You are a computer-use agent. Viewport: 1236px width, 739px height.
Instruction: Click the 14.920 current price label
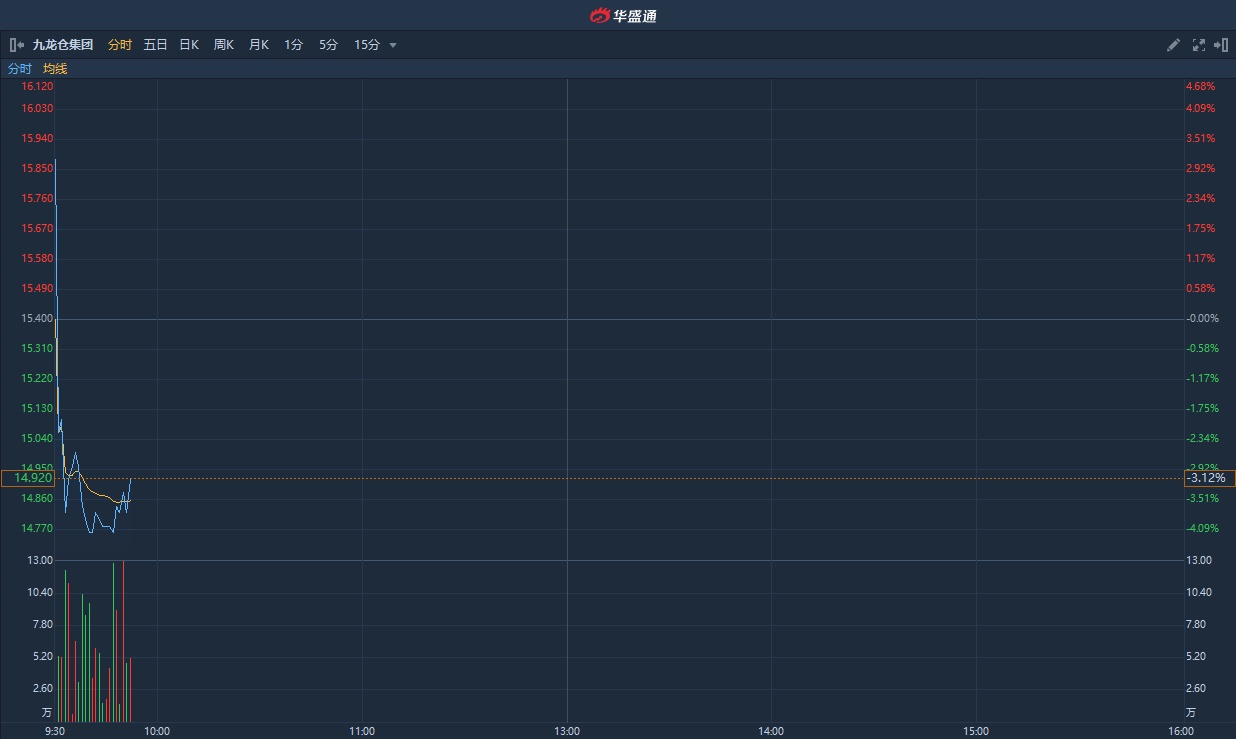pyautogui.click(x=27, y=478)
